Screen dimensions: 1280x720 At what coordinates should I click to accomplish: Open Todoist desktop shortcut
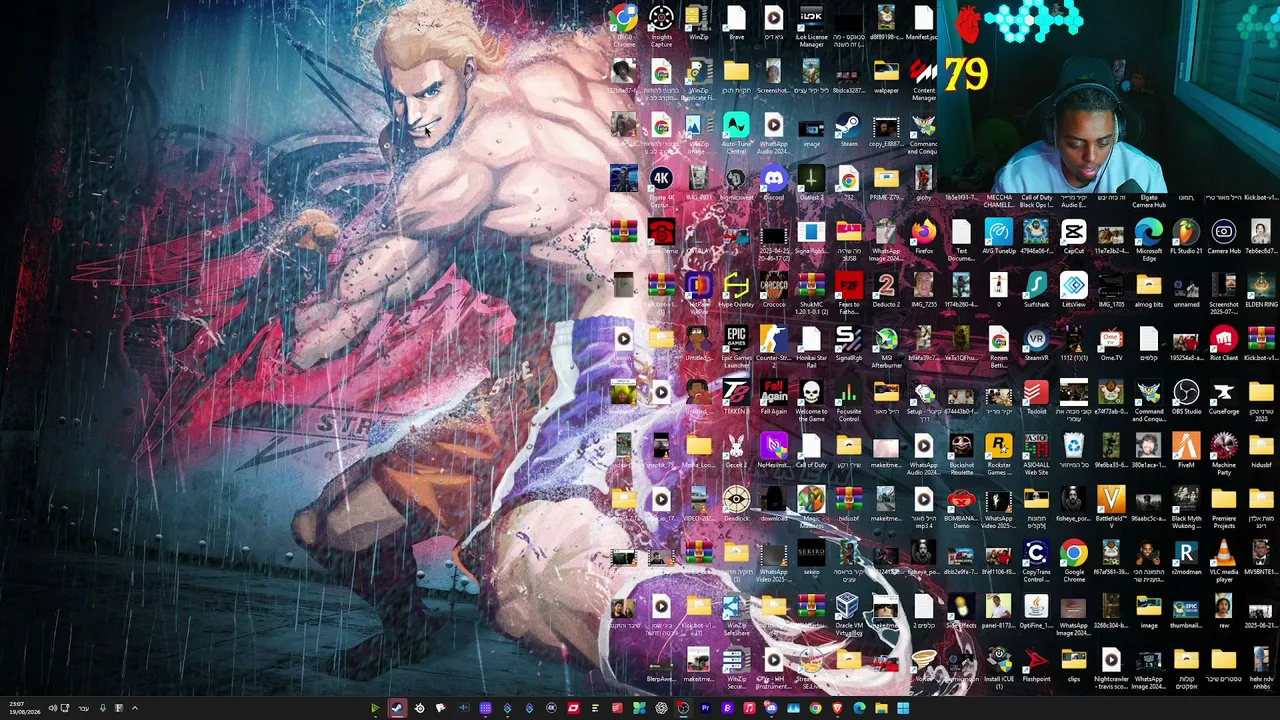1036,399
